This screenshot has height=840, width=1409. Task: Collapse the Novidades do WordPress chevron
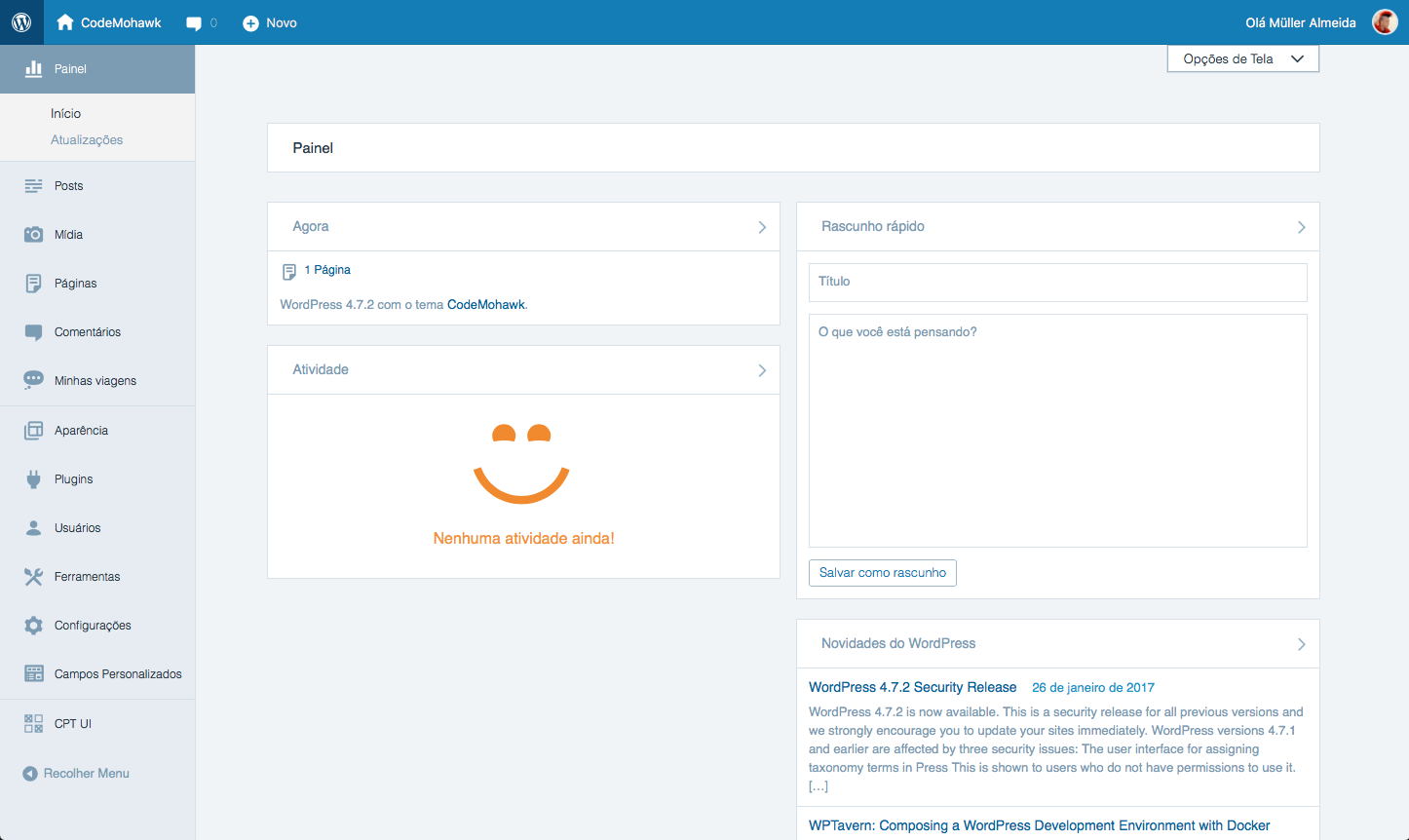click(1301, 644)
